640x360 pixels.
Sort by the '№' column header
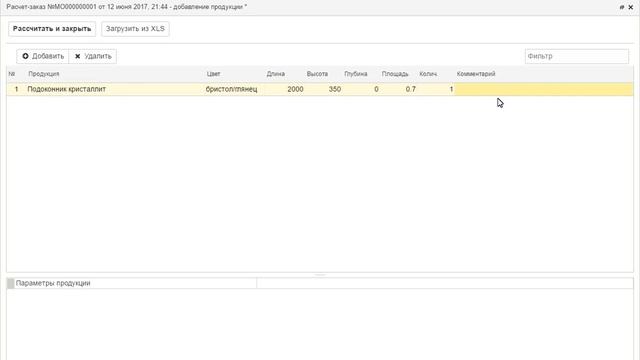[12, 74]
